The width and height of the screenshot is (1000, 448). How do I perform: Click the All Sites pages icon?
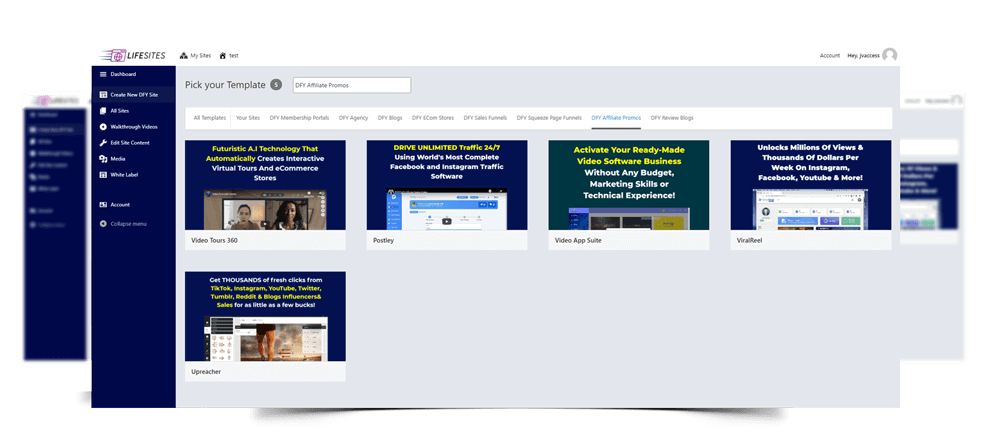103,110
